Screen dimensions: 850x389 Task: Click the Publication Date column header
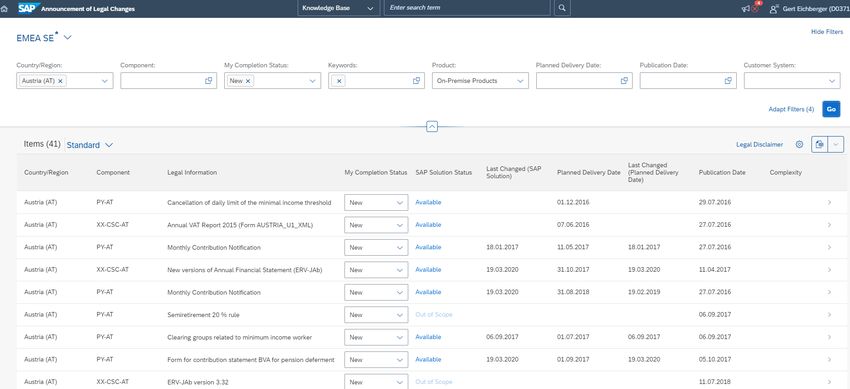722,172
